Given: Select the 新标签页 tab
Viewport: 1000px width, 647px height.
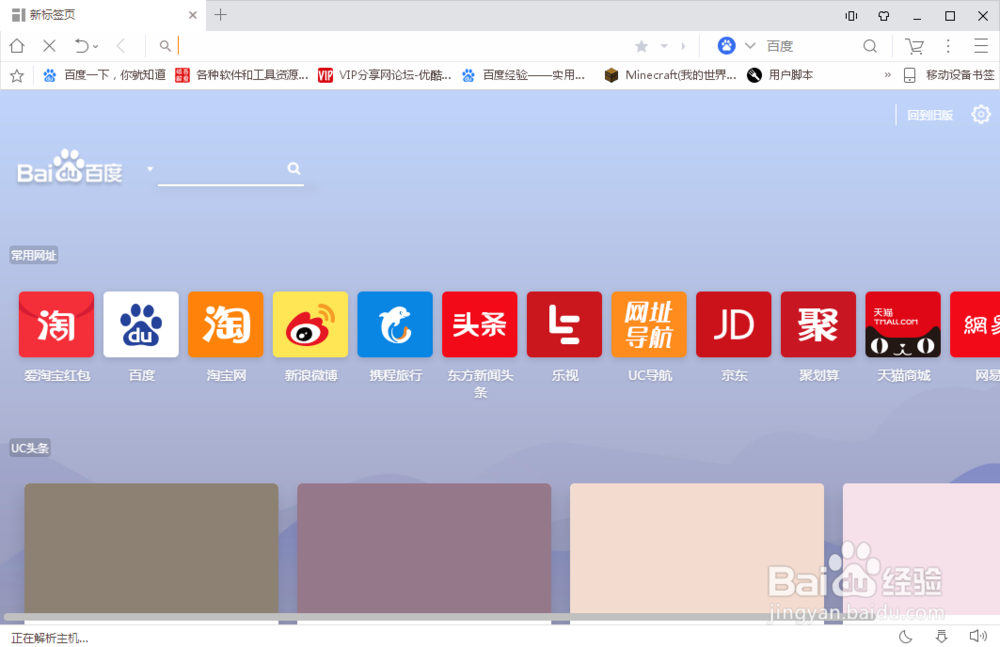Looking at the screenshot, I should (x=102, y=15).
